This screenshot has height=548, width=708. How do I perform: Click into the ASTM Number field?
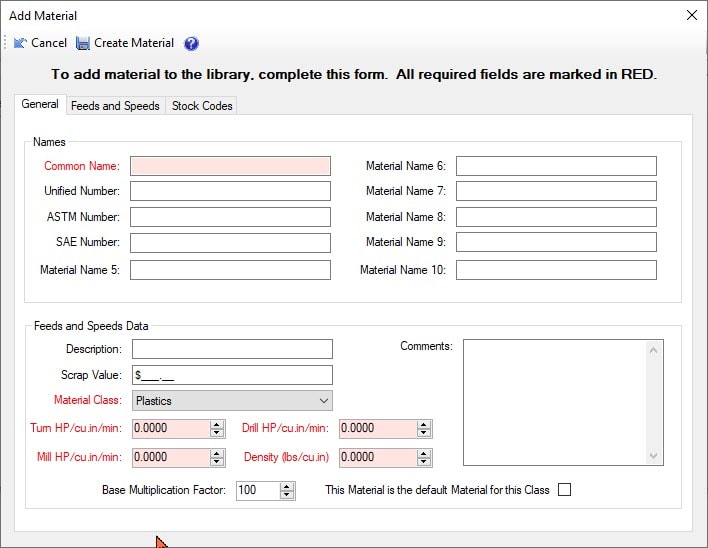[x=230, y=217]
